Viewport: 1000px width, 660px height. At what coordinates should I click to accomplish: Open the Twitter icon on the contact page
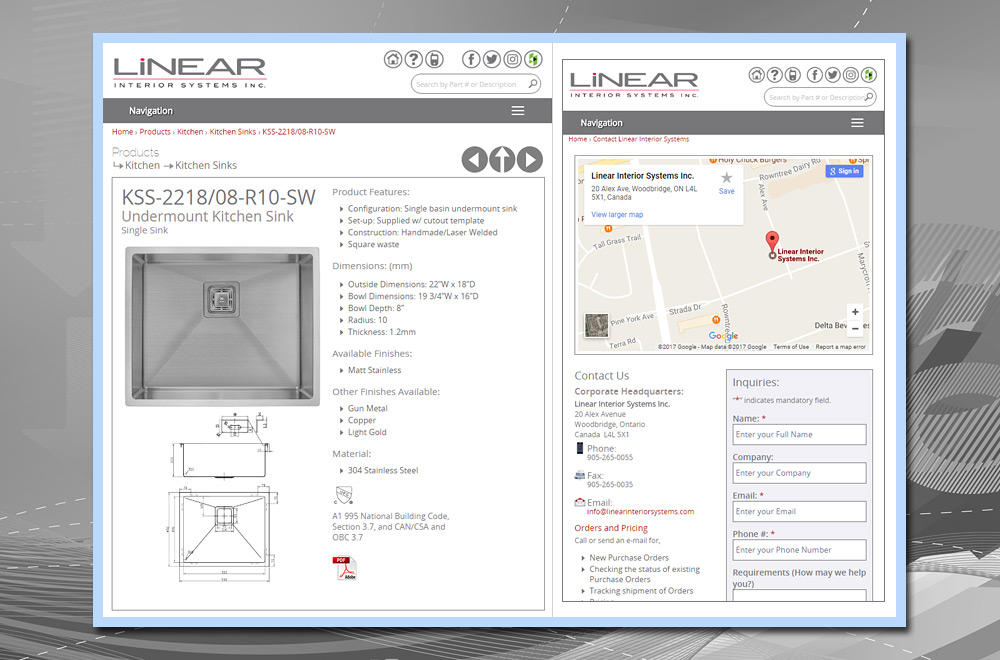point(832,75)
